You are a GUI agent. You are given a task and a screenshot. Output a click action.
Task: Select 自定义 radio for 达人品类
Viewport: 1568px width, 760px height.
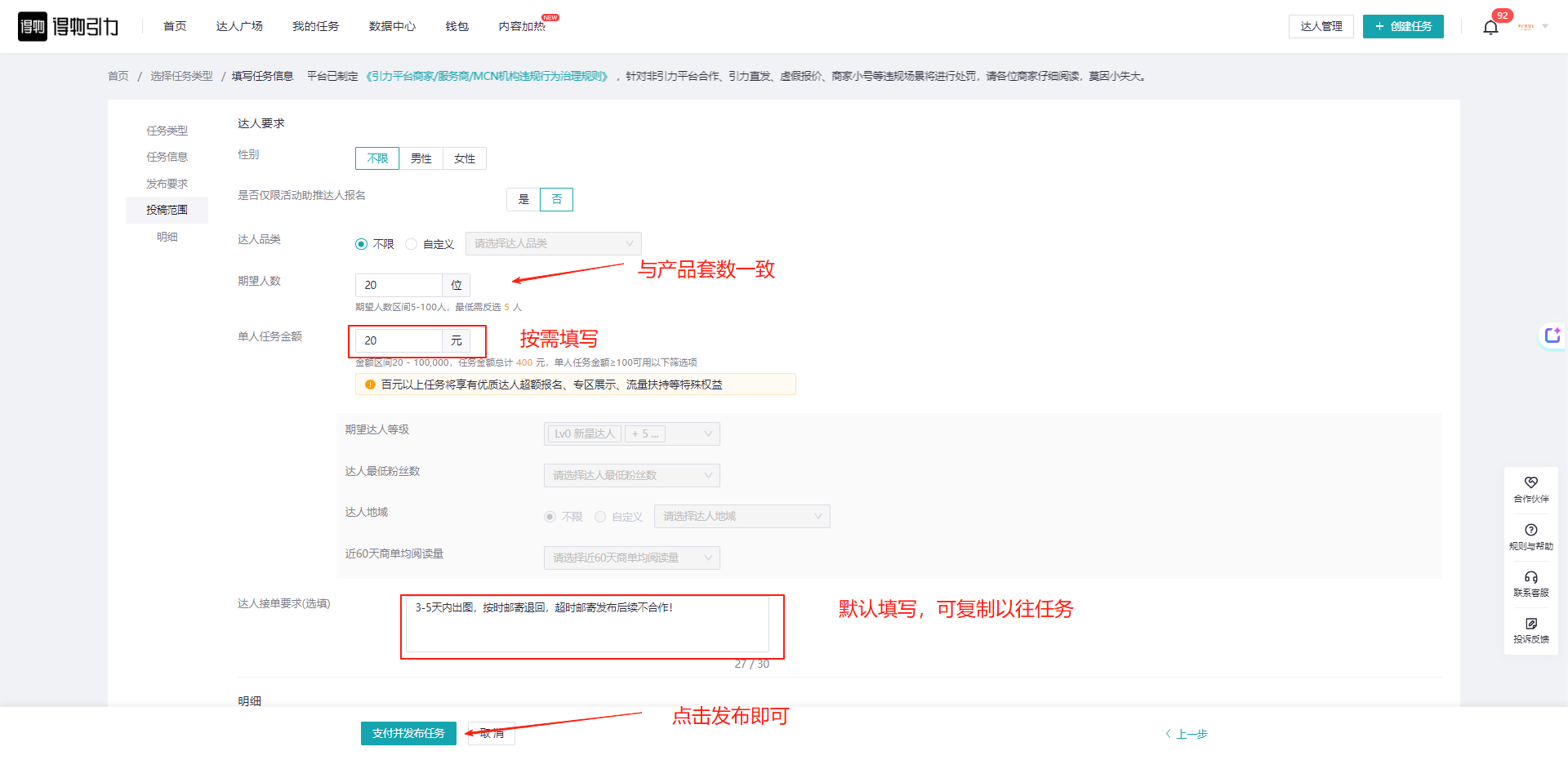pos(412,244)
